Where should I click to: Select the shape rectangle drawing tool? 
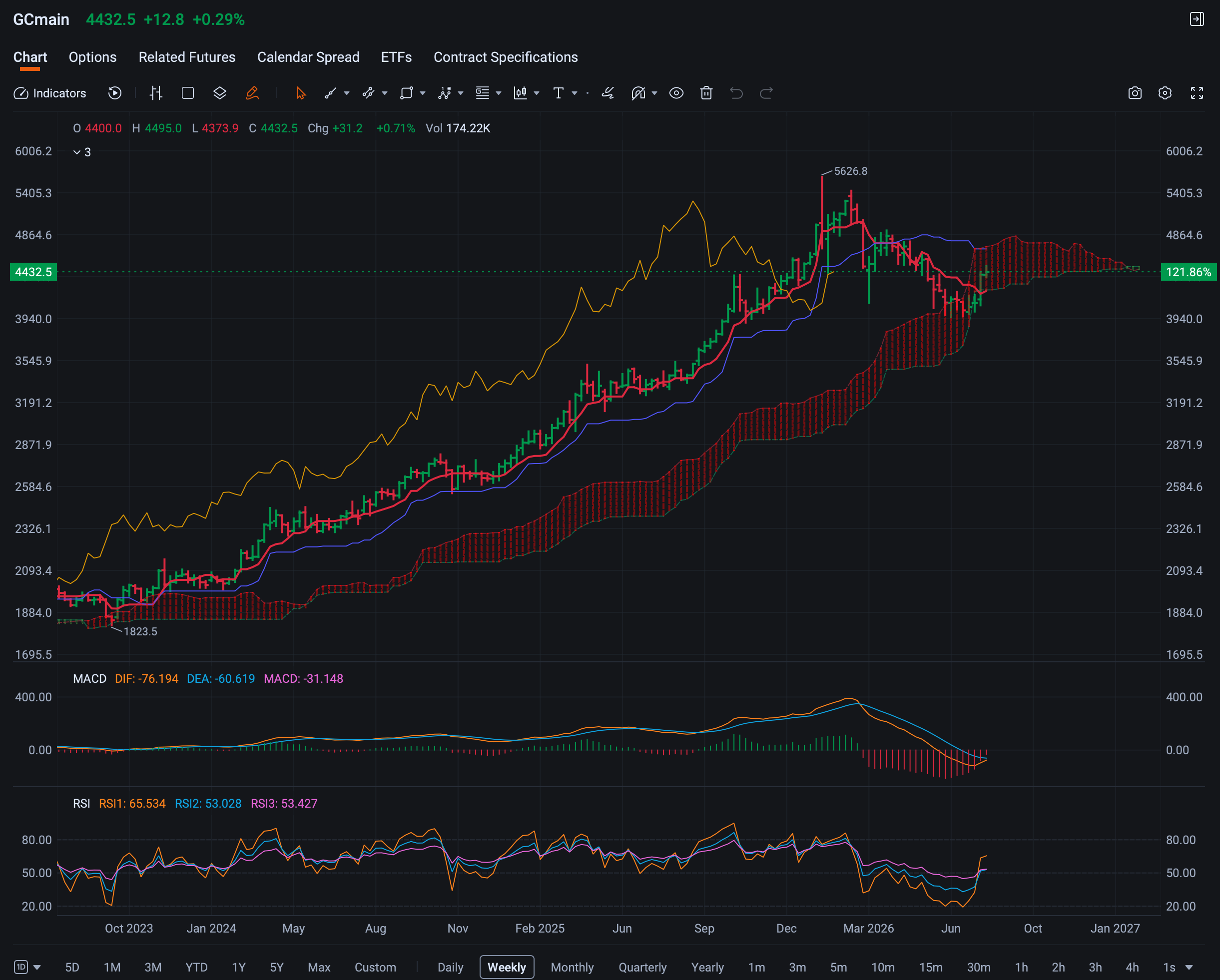pos(406,93)
